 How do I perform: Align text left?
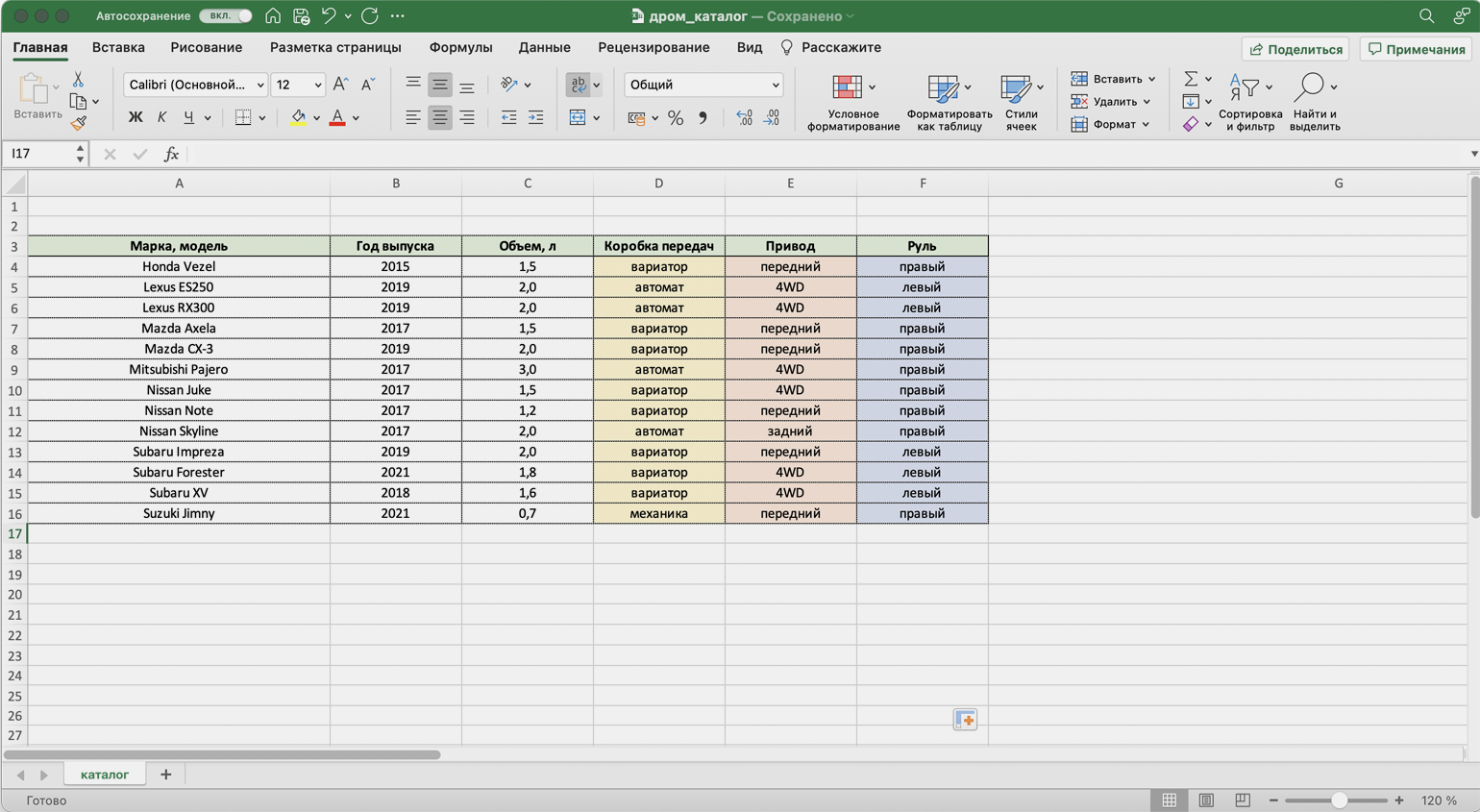click(x=412, y=117)
